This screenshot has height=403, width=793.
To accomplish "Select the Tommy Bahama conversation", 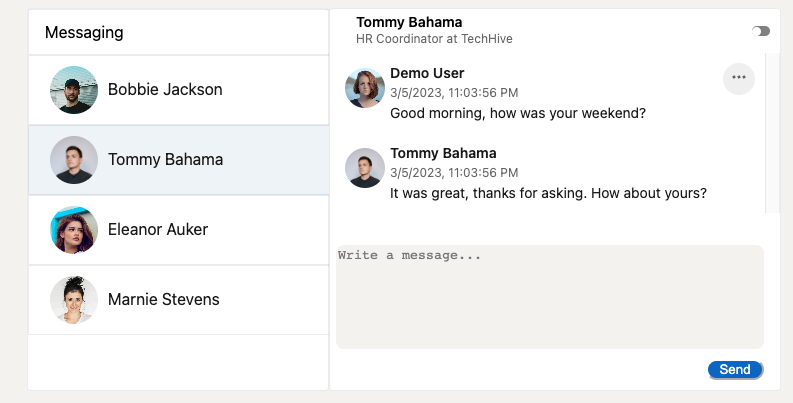I will tap(165, 160).
